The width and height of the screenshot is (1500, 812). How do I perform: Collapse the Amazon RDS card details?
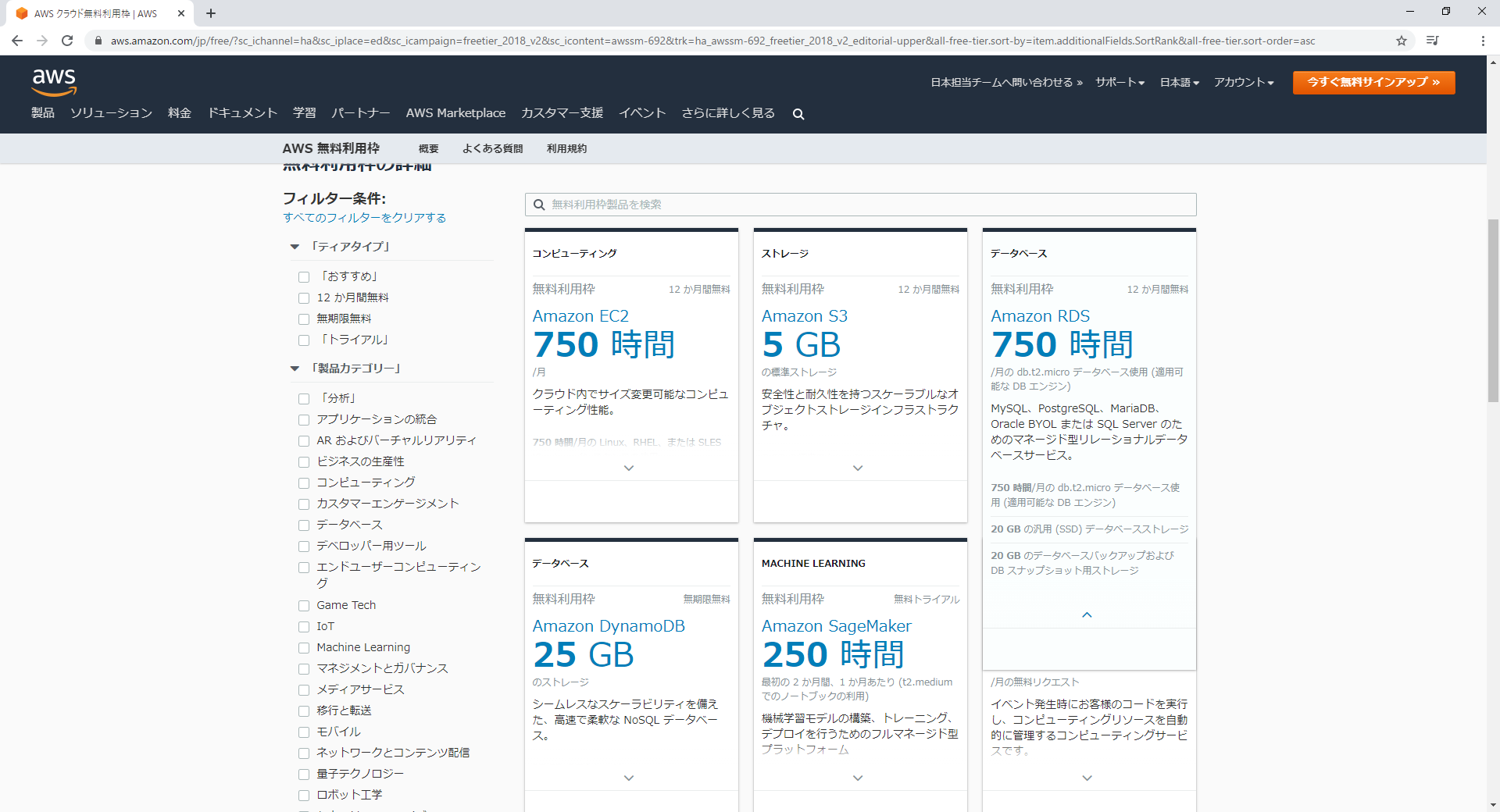click(1087, 615)
